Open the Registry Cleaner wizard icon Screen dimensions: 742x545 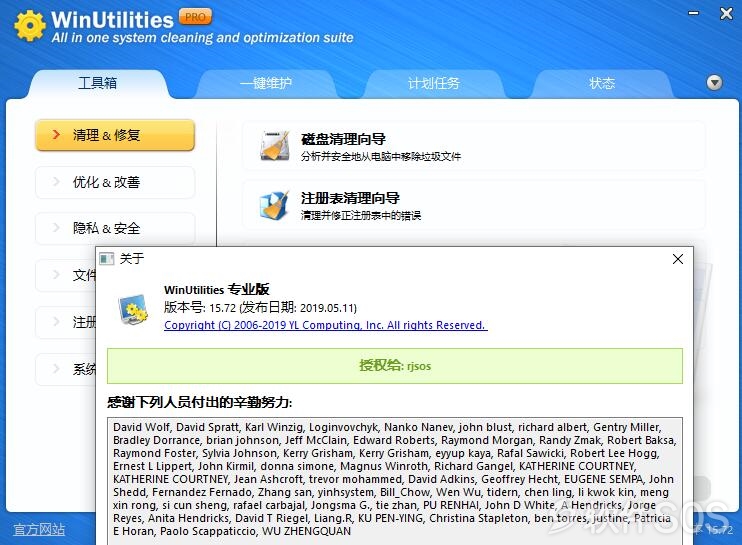[274, 205]
